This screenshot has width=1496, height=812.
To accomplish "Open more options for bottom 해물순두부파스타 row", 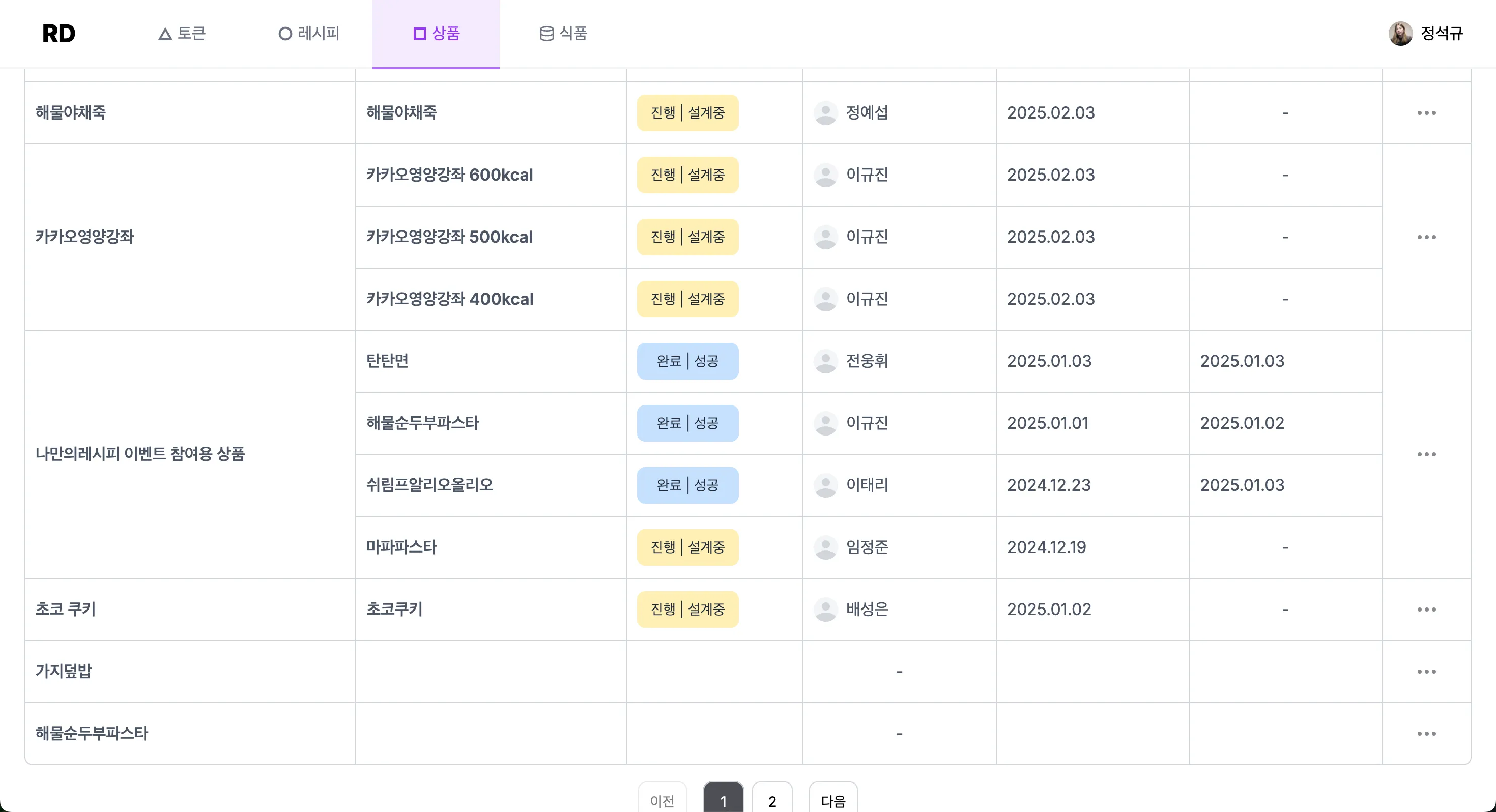I will [x=1426, y=734].
